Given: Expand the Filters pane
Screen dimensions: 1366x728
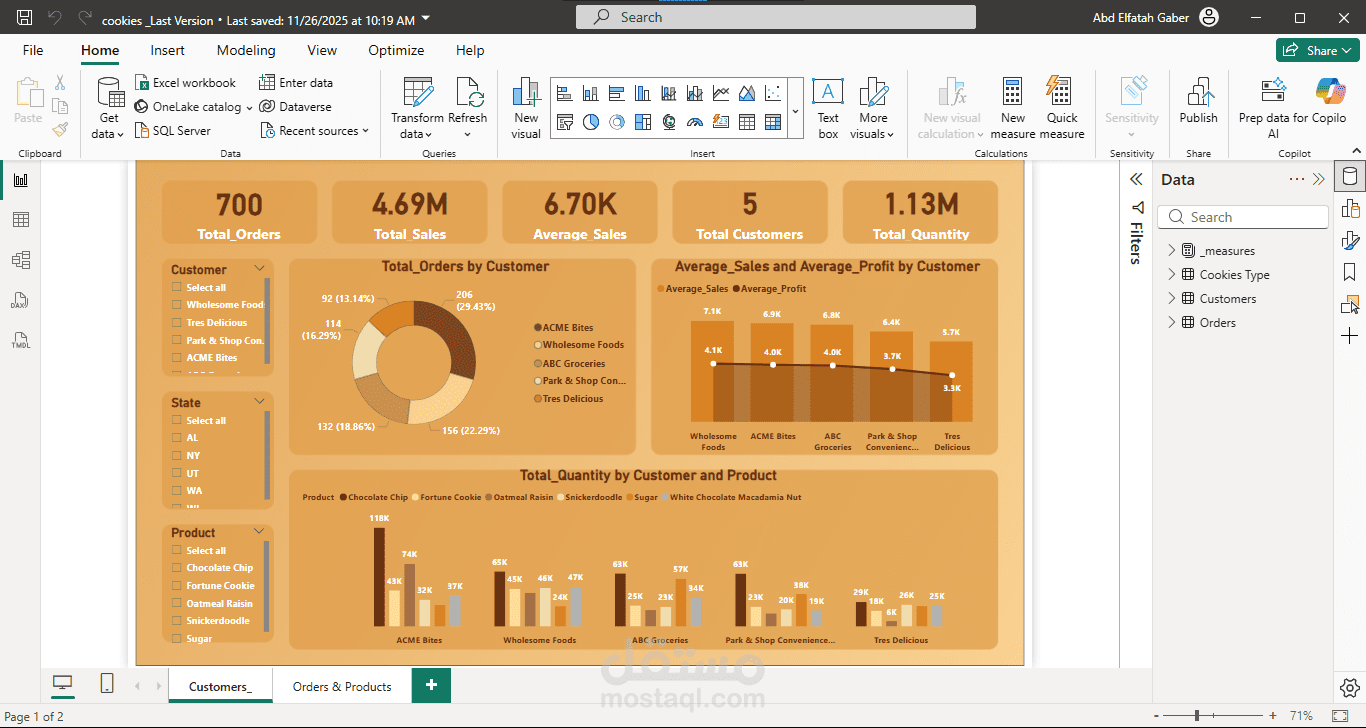Looking at the screenshot, I should click(x=1136, y=179).
